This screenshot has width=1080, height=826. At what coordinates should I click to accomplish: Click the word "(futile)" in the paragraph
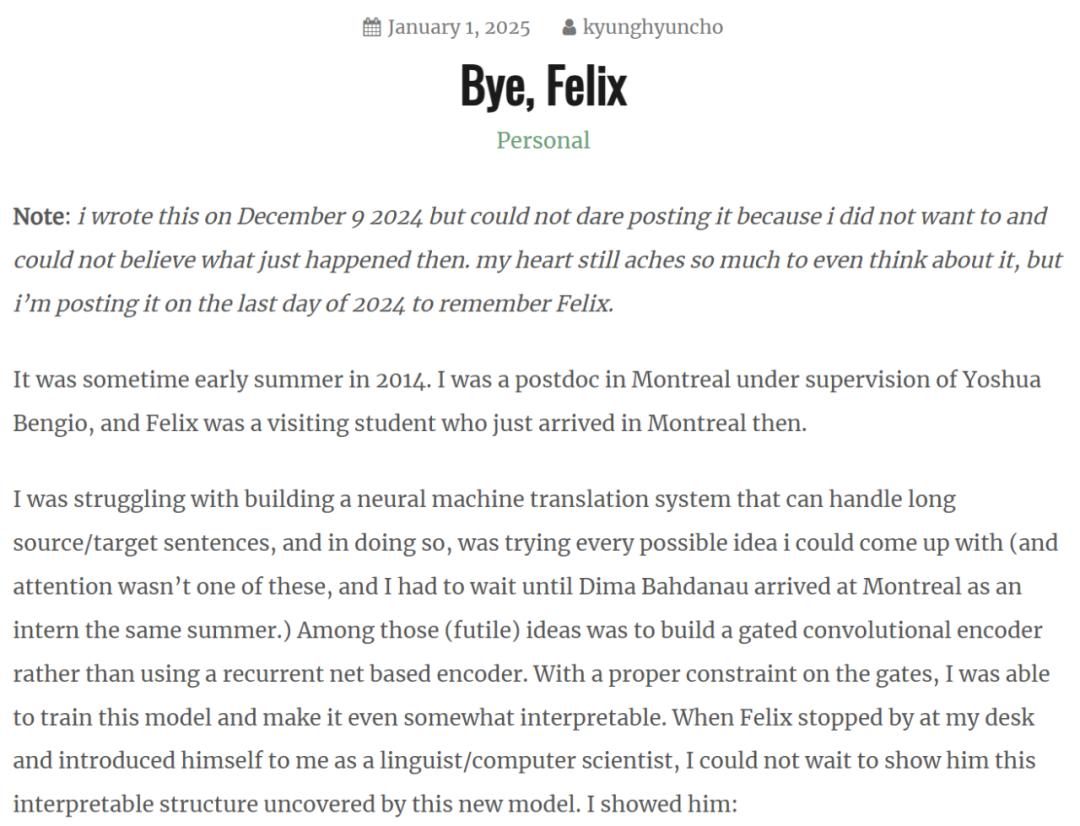click(482, 630)
